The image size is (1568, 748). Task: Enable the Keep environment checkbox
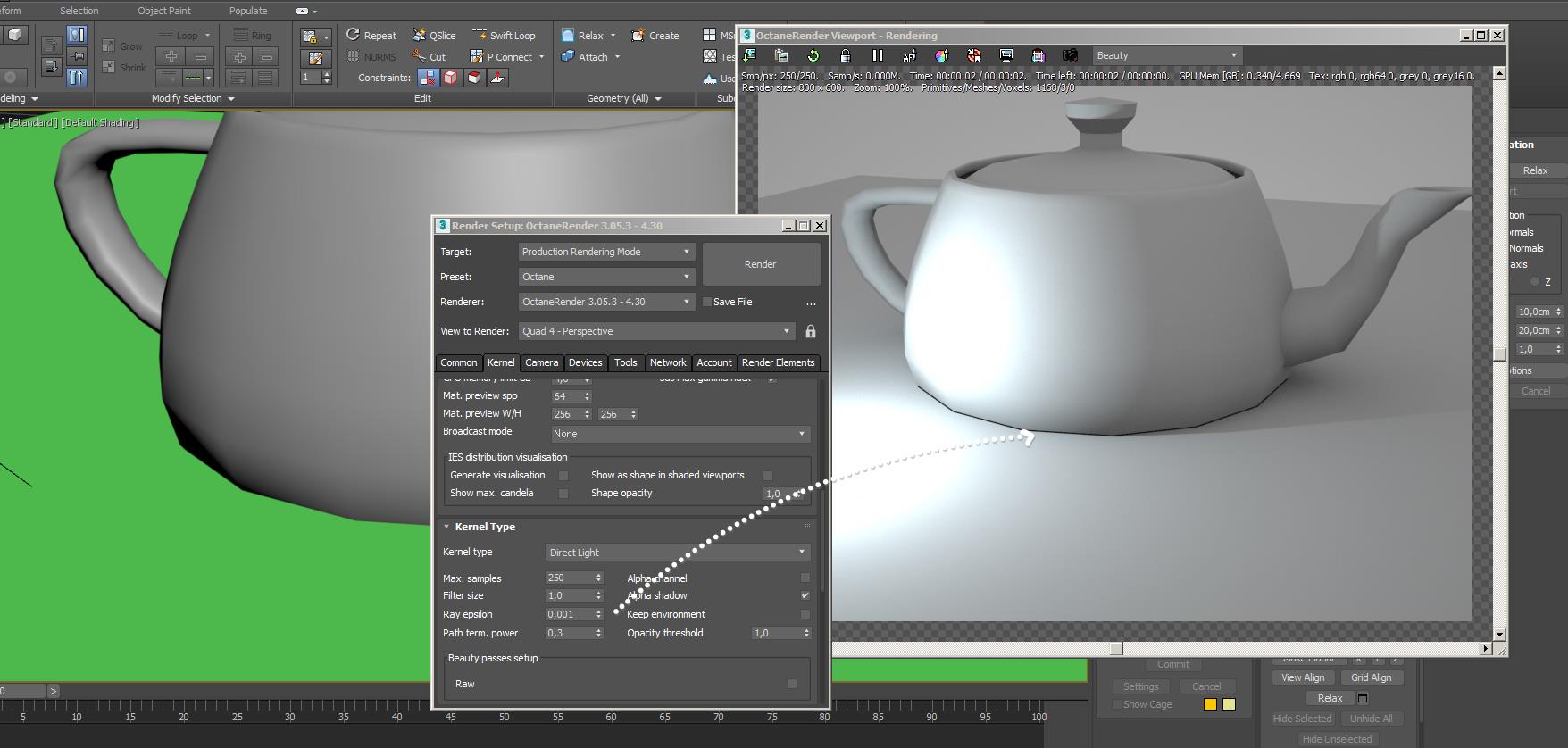tap(805, 614)
